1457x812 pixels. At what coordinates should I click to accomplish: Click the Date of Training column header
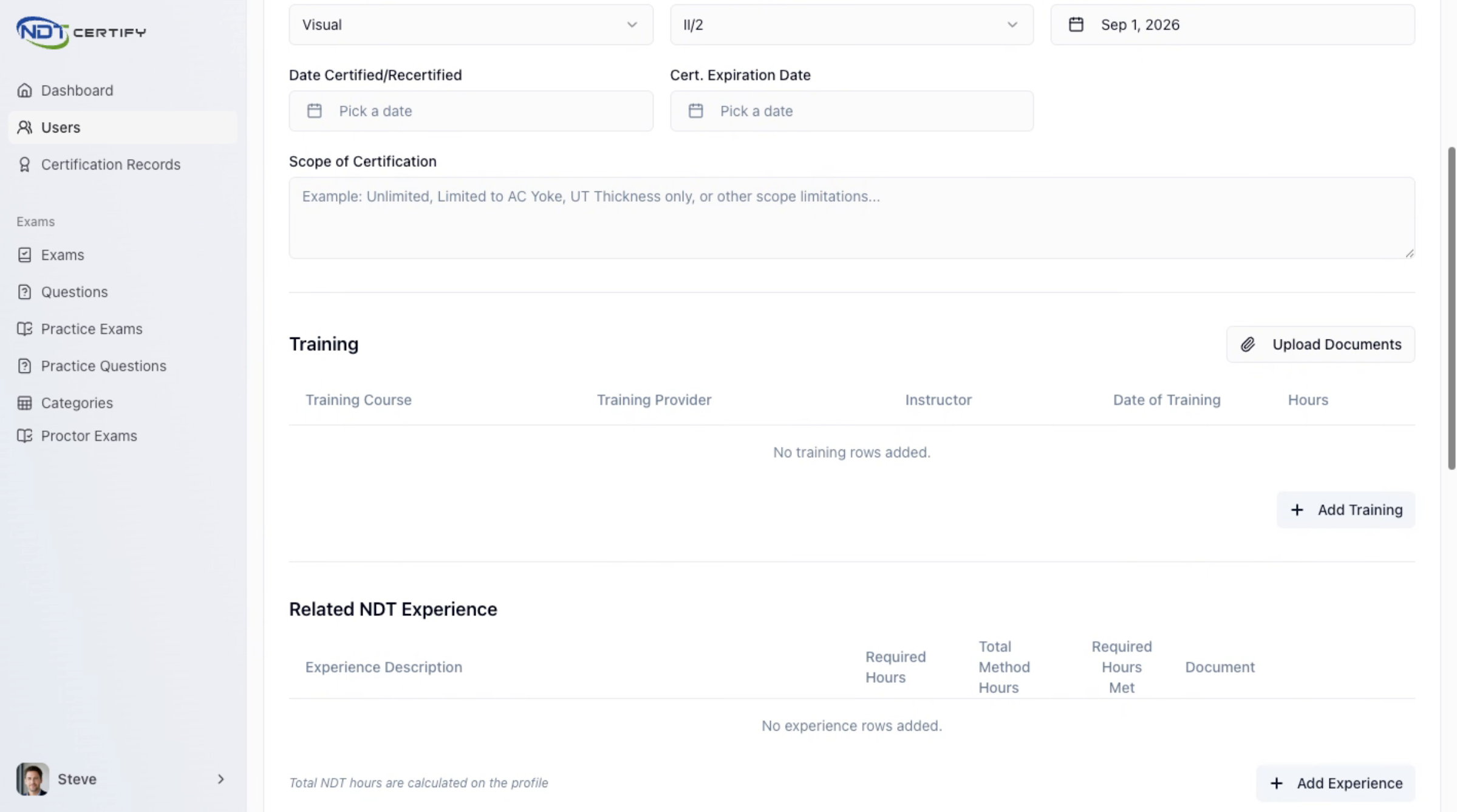(x=1167, y=400)
